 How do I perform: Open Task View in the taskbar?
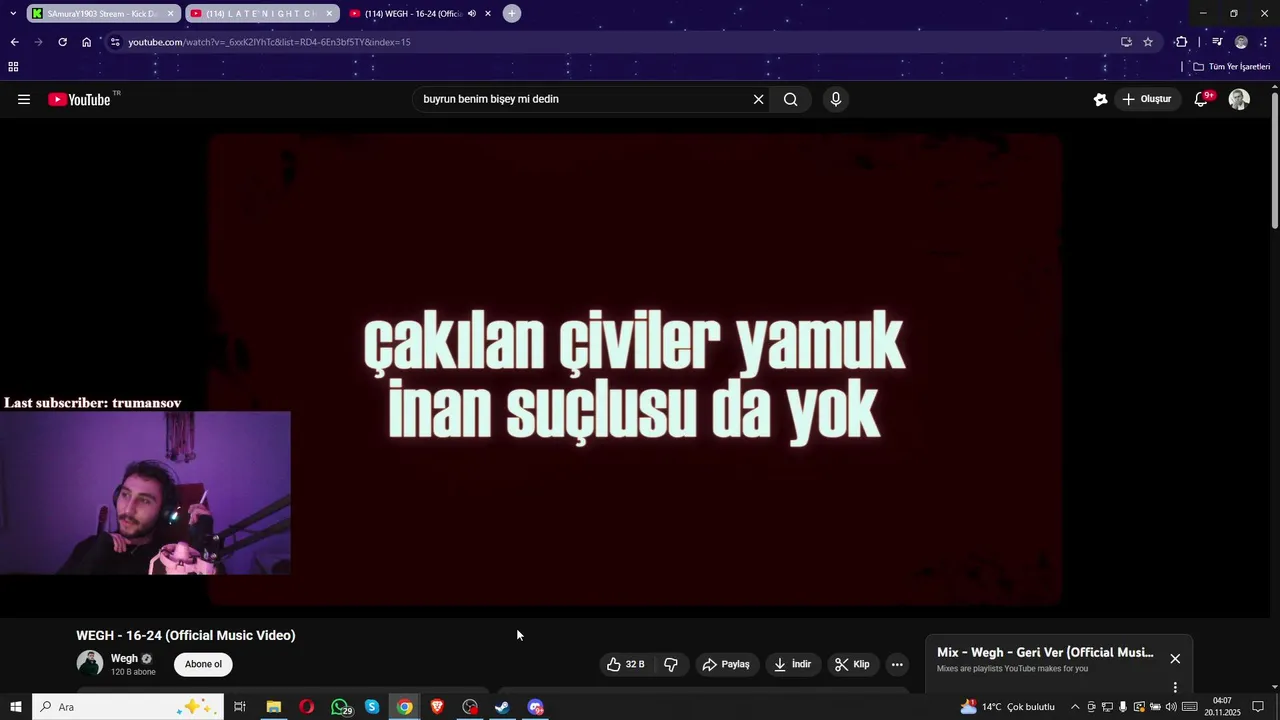tap(240, 707)
